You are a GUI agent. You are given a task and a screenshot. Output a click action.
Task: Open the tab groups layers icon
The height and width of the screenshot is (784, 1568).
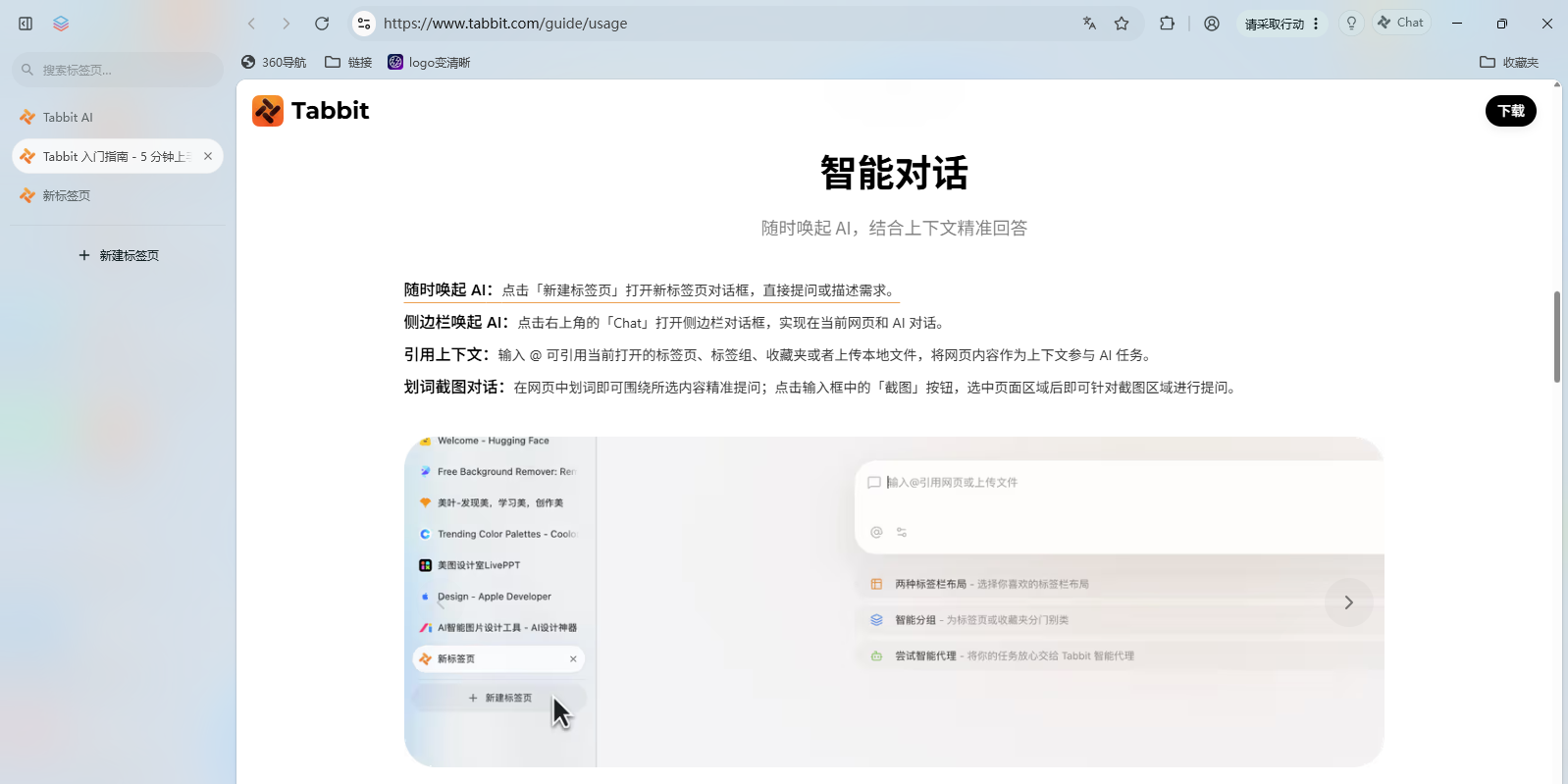(x=61, y=24)
